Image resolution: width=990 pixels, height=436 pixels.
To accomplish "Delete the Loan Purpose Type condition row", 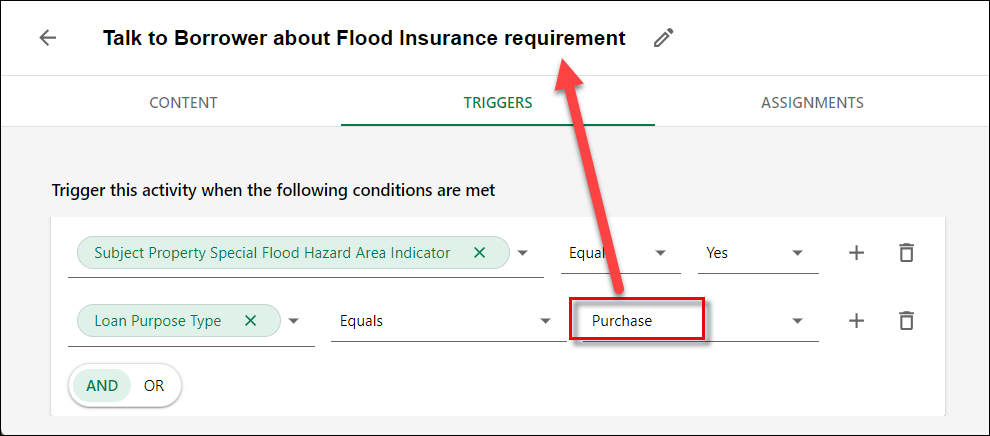I will click(x=906, y=321).
